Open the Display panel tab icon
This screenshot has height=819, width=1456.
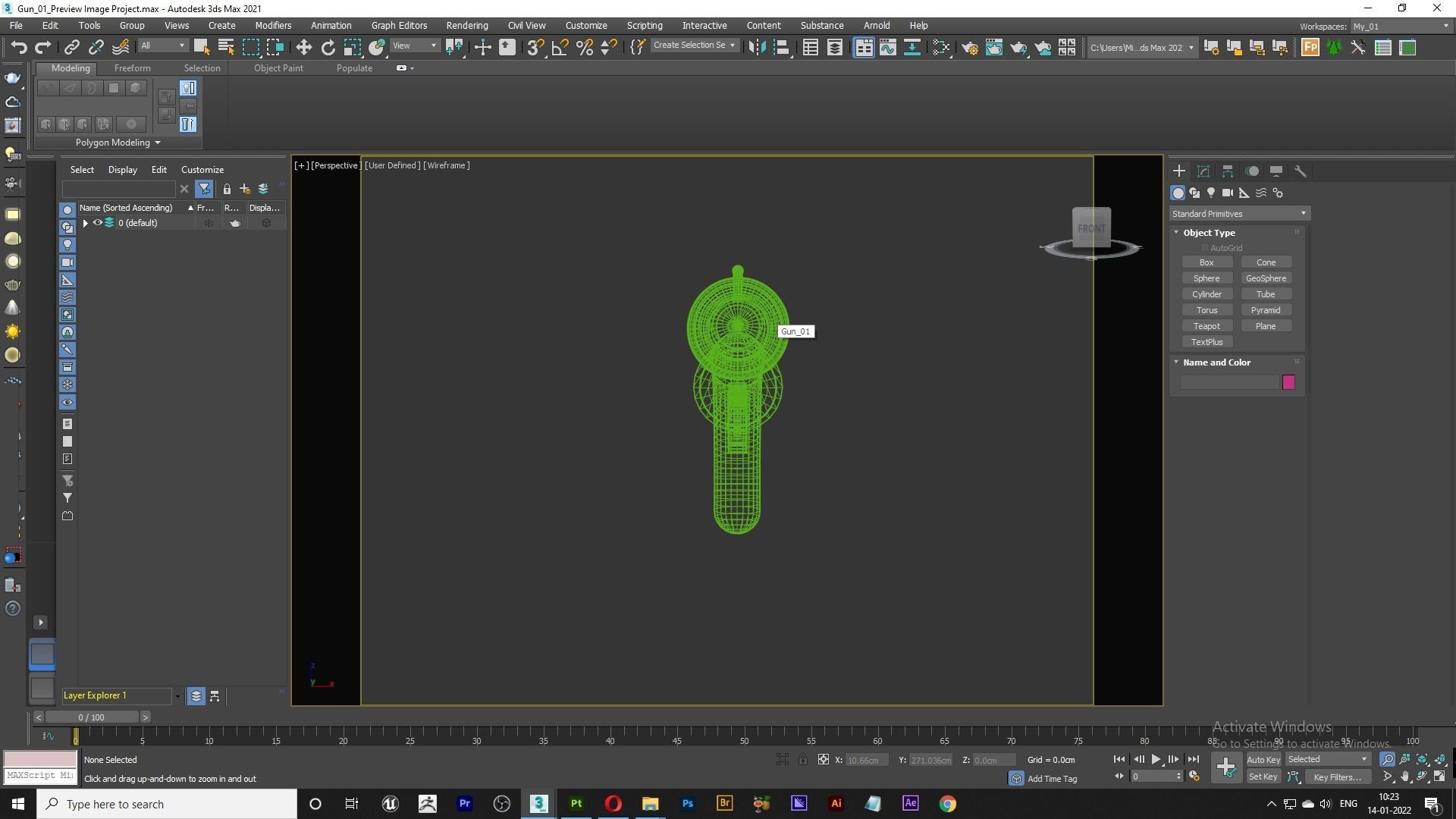coord(1276,171)
